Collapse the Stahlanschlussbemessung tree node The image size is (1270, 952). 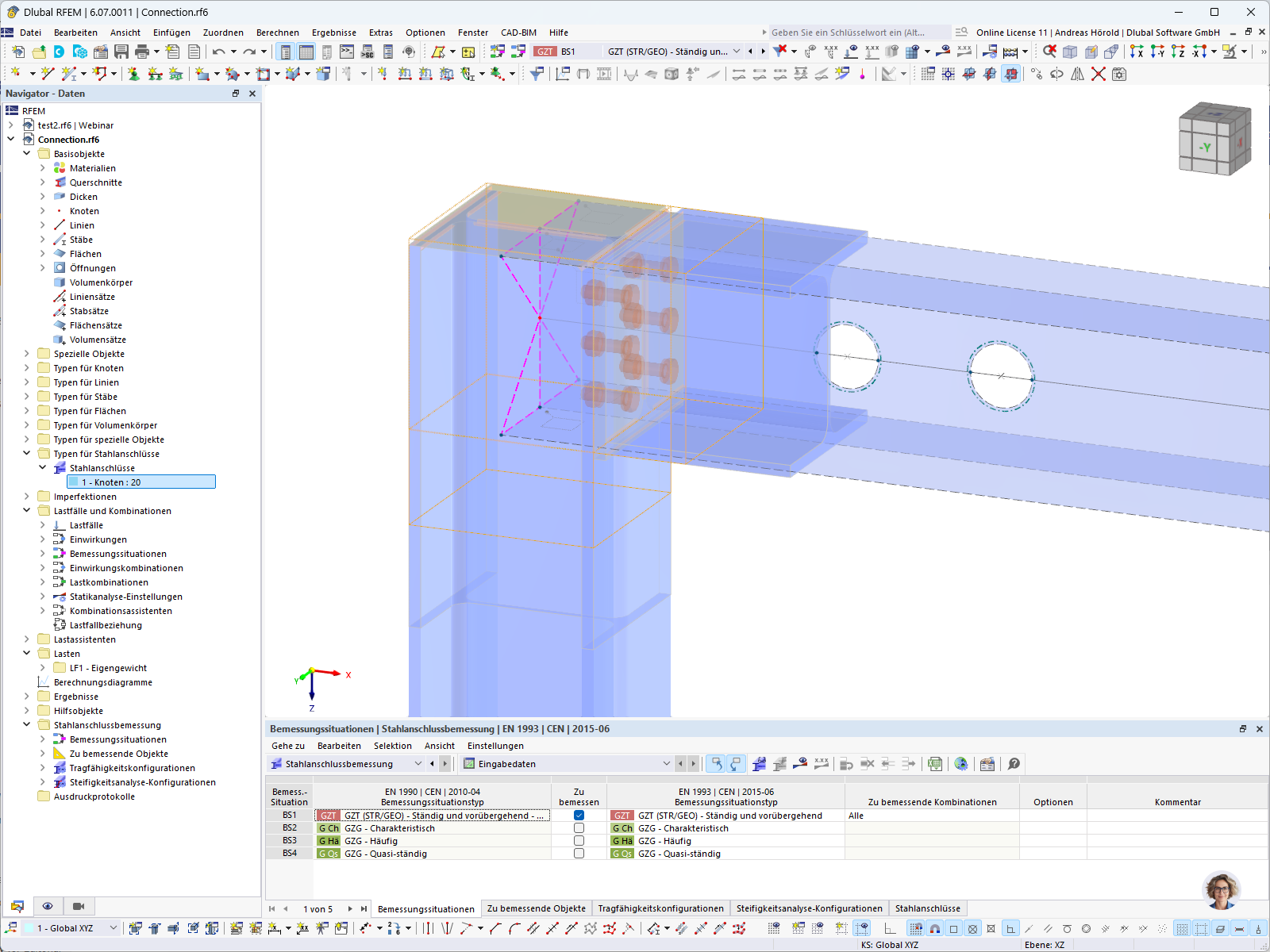[x=27, y=725]
